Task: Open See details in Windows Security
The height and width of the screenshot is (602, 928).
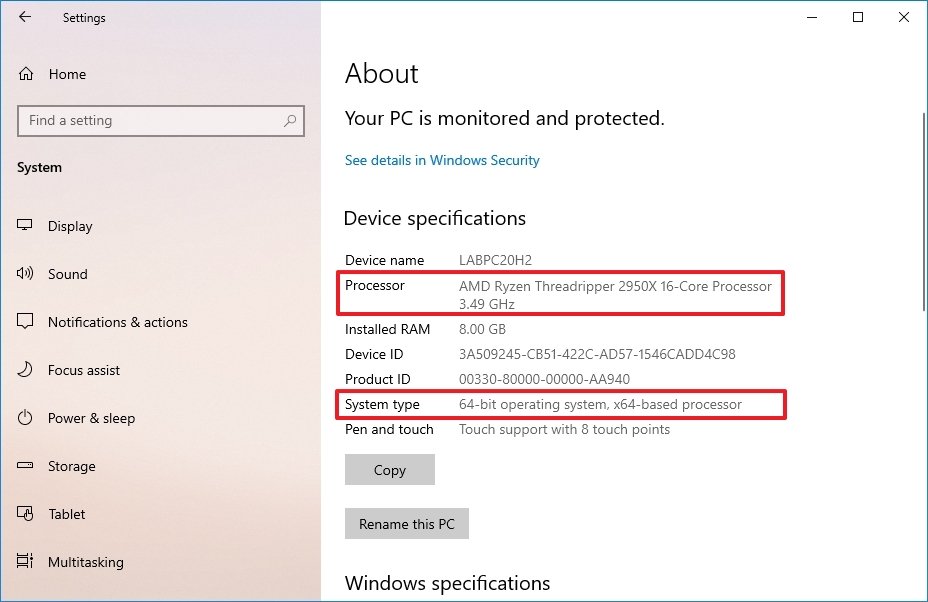Action: 442,160
